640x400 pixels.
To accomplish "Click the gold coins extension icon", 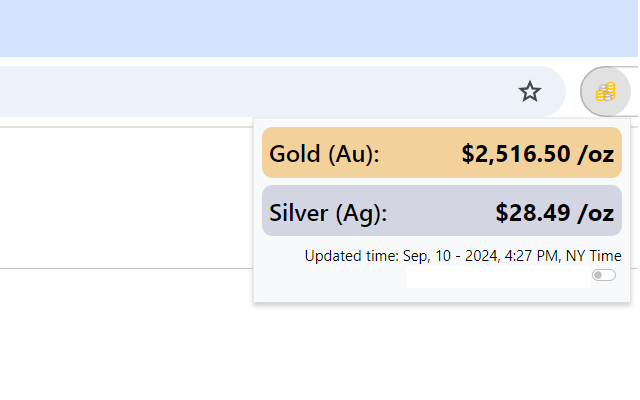I will click(x=605, y=92).
